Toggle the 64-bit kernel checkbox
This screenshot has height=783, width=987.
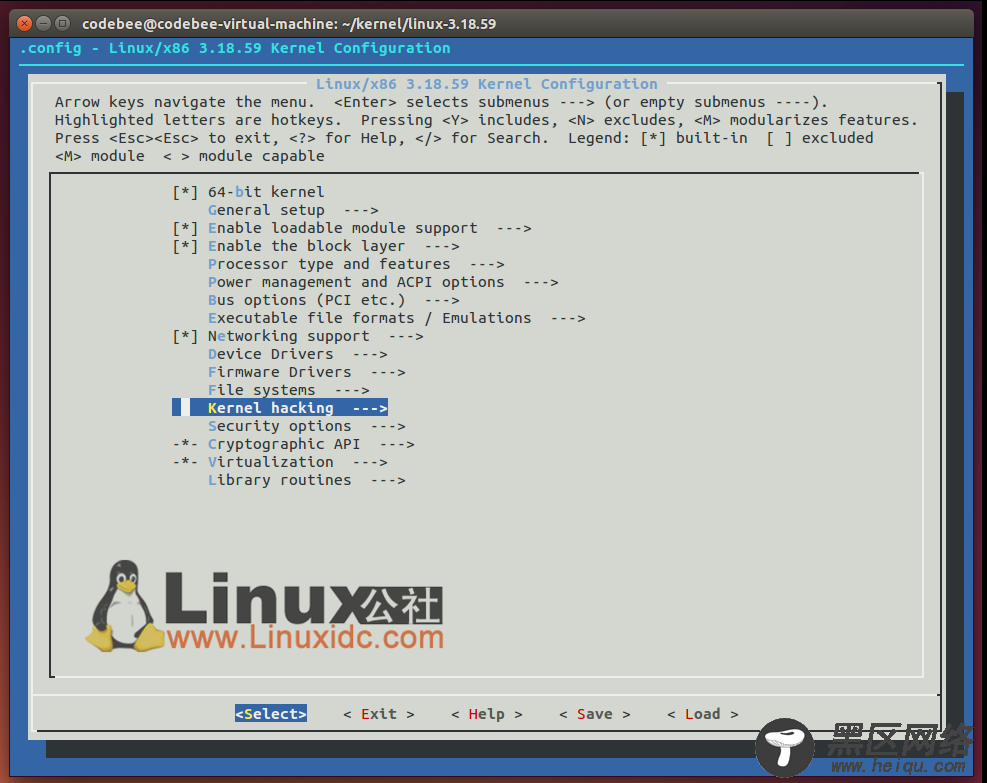pyautogui.click(x=185, y=192)
